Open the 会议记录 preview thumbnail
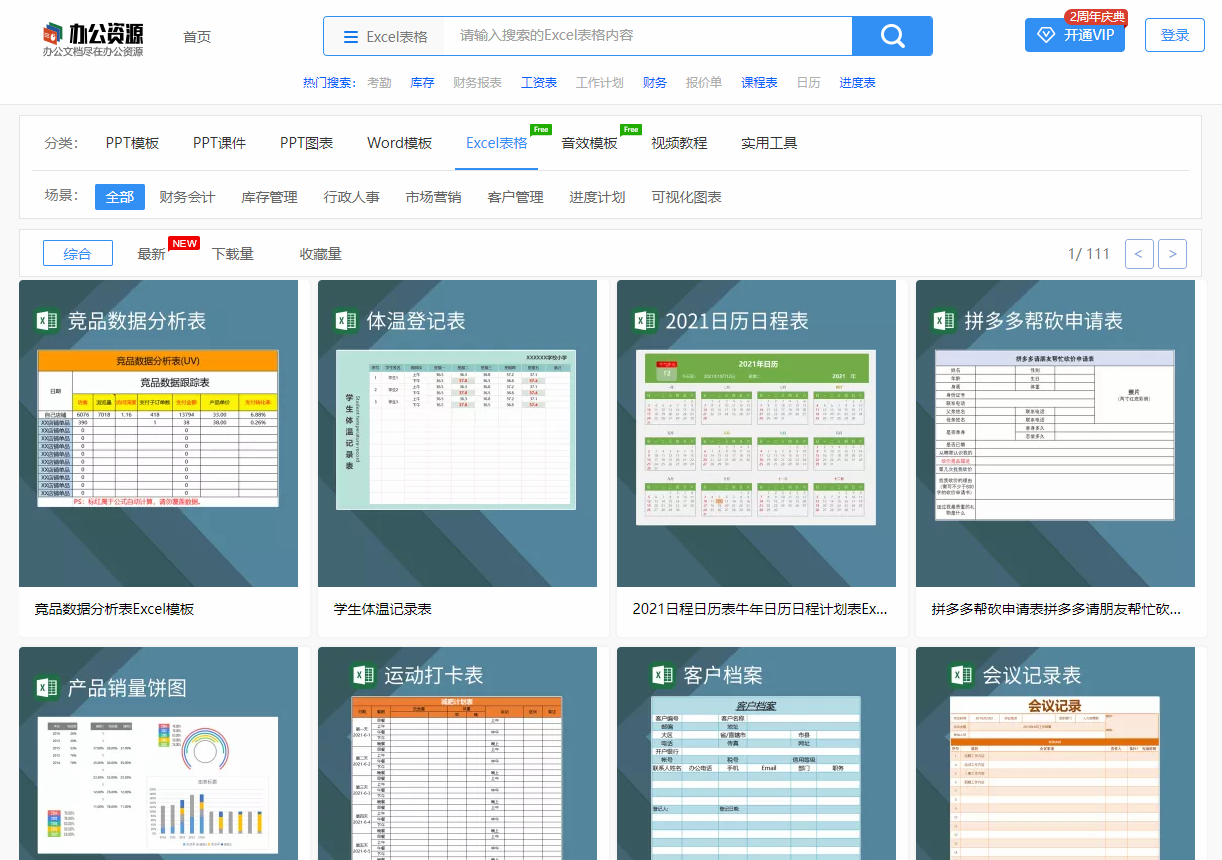Image resolution: width=1222 pixels, height=860 pixels. pyautogui.click(x=1055, y=778)
